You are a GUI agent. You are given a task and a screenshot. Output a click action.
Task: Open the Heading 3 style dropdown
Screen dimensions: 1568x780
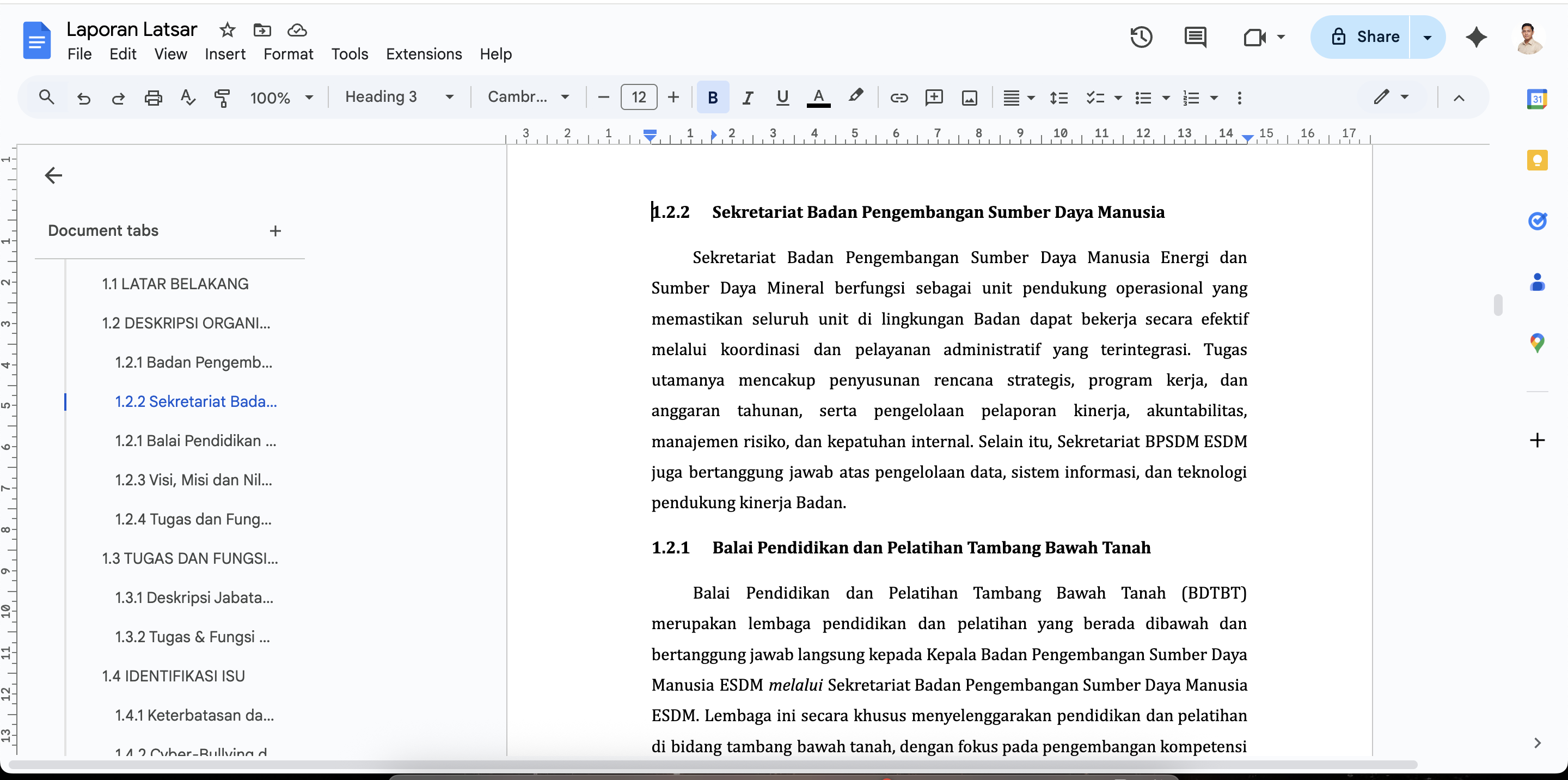(399, 97)
